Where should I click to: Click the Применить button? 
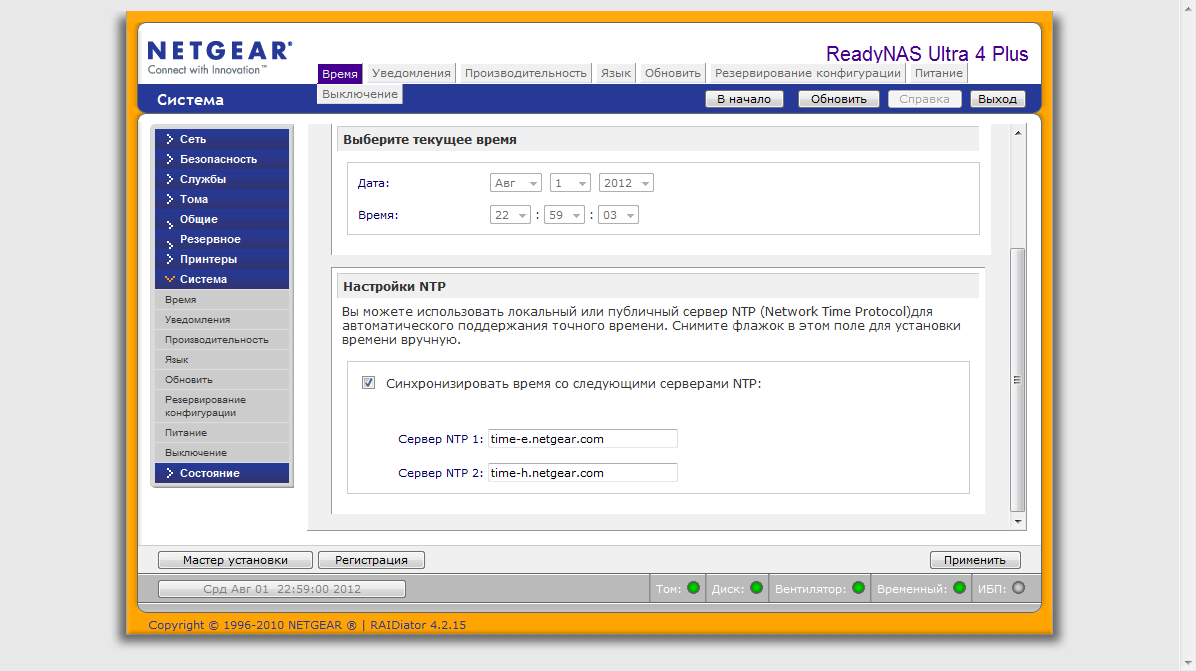pos(975,560)
